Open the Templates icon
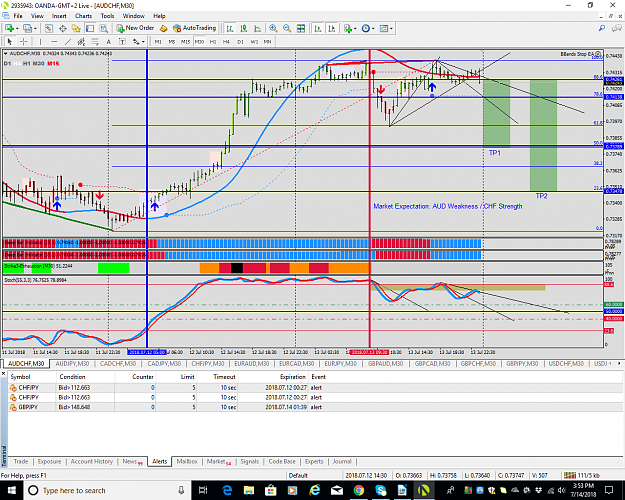The height and width of the screenshot is (500, 625). [383, 28]
